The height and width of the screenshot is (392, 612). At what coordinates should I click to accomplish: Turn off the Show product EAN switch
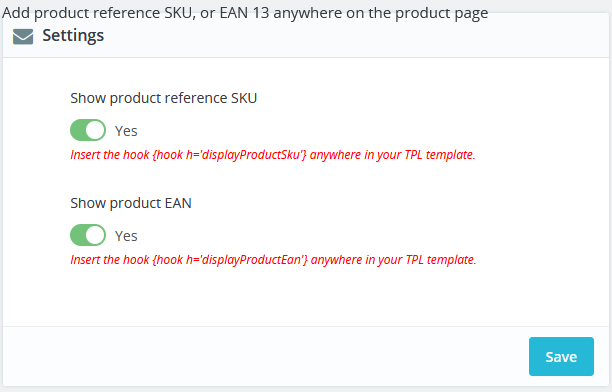click(88, 235)
